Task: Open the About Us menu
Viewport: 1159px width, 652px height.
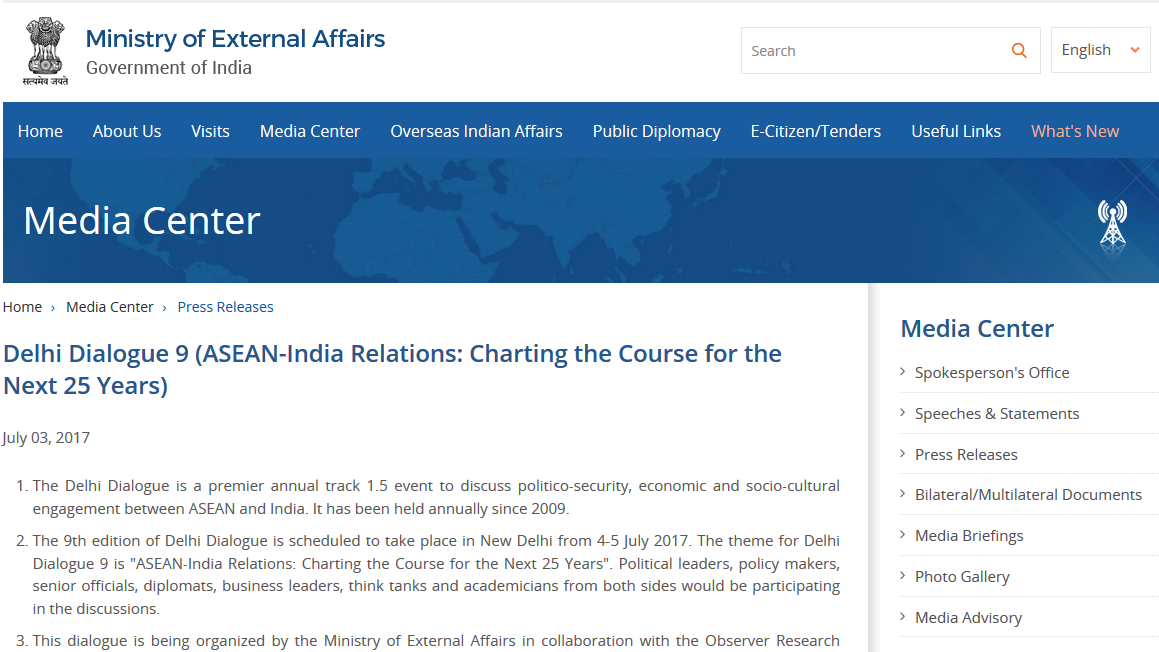Action: click(126, 131)
